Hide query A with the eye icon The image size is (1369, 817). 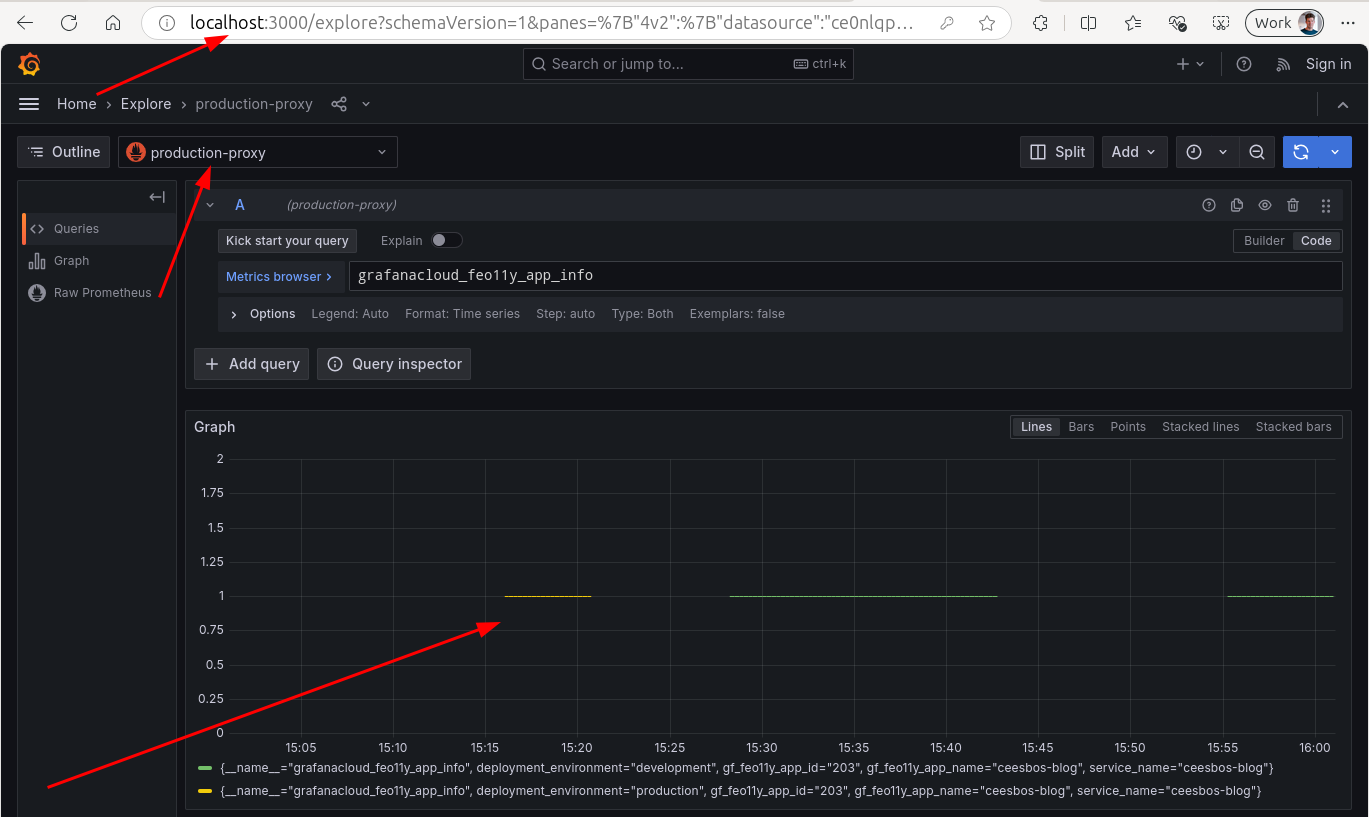pos(1265,205)
